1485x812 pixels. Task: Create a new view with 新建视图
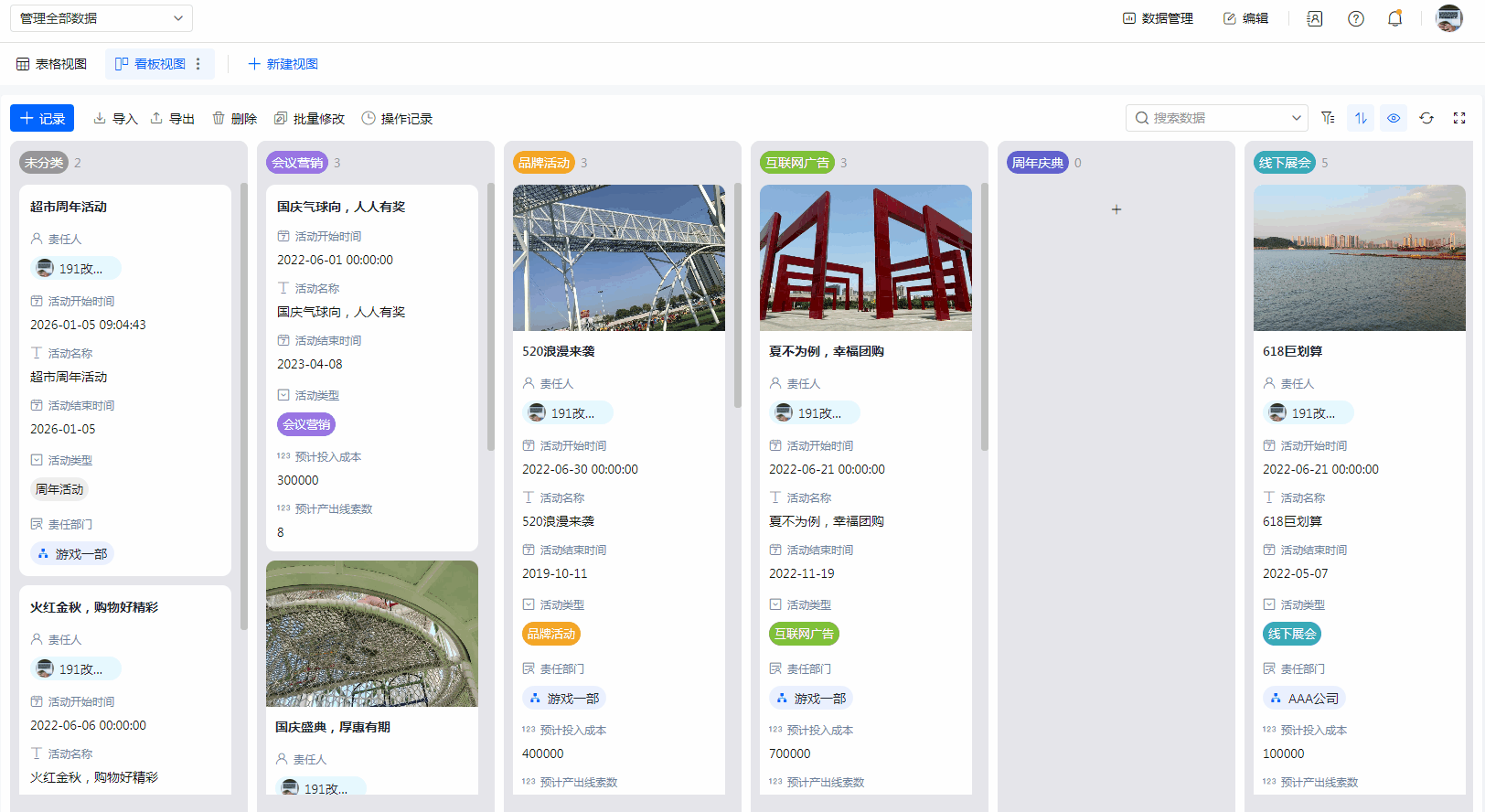(283, 64)
